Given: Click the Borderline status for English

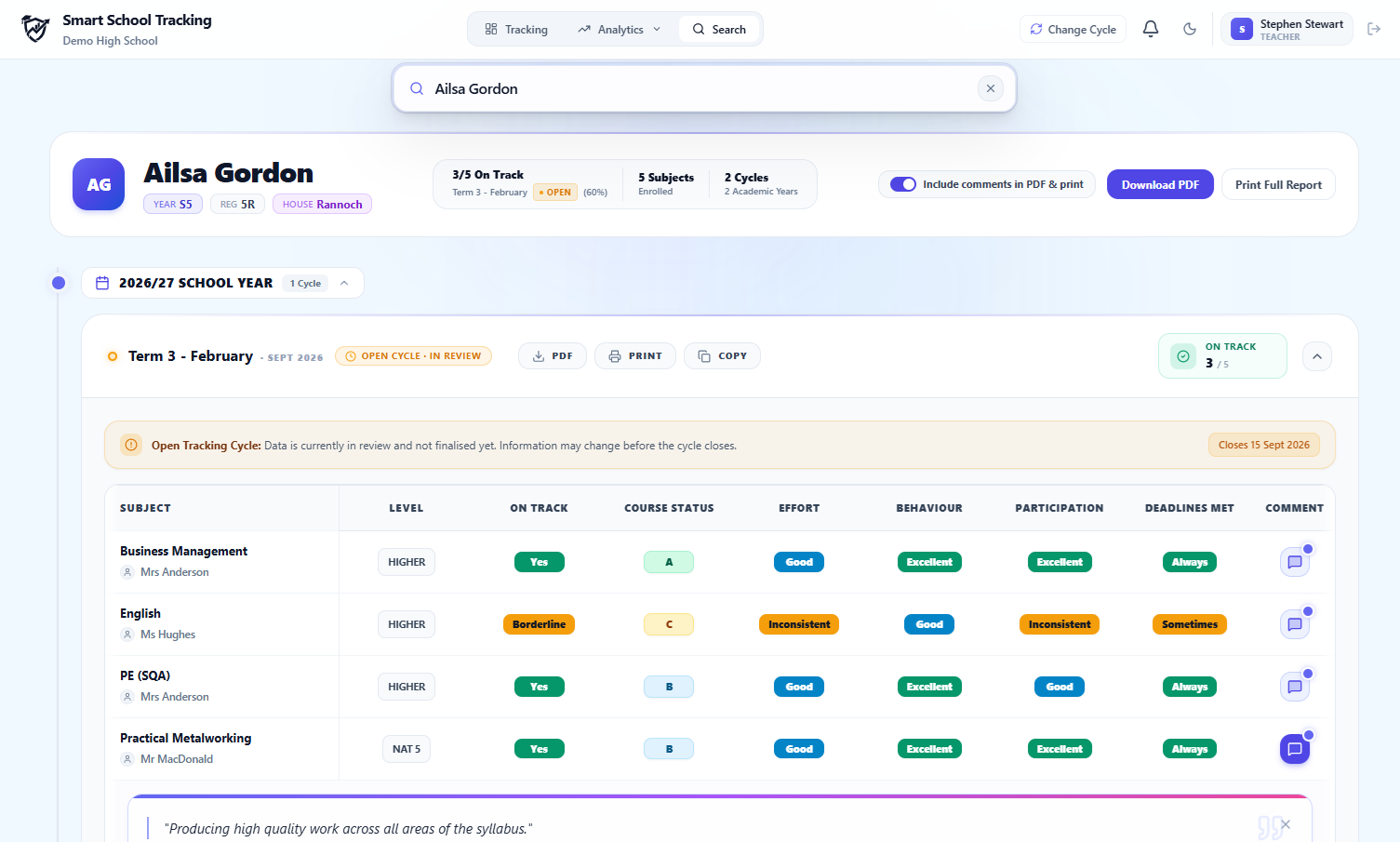Looking at the screenshot, I should [x=539, y=624].
